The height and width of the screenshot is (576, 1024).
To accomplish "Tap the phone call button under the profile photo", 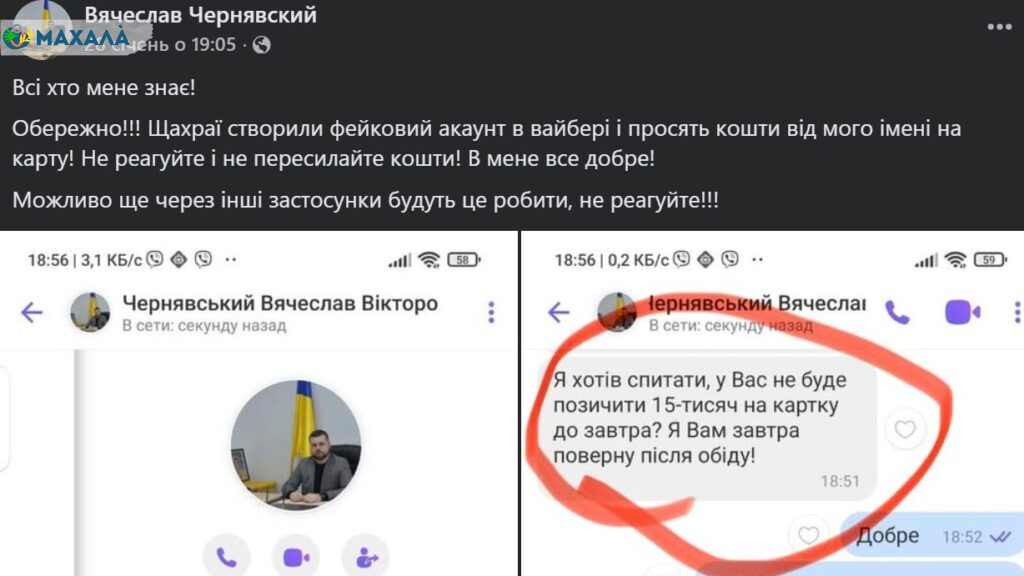I will click(226, 557).
